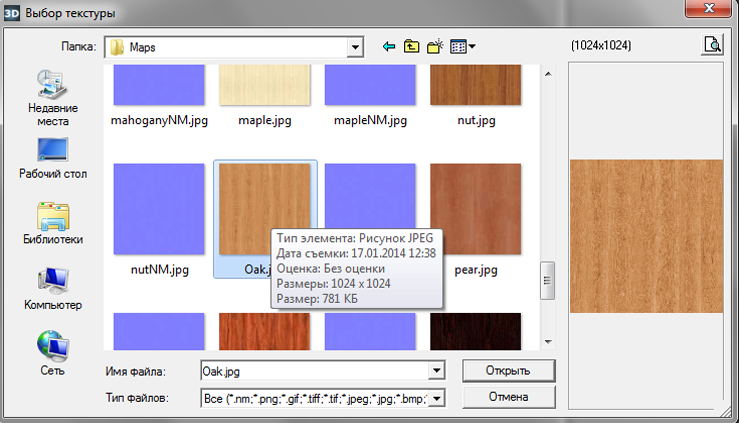The image size is (739, 423).
Task: Click the Отмена button
Action: [509, 397]
